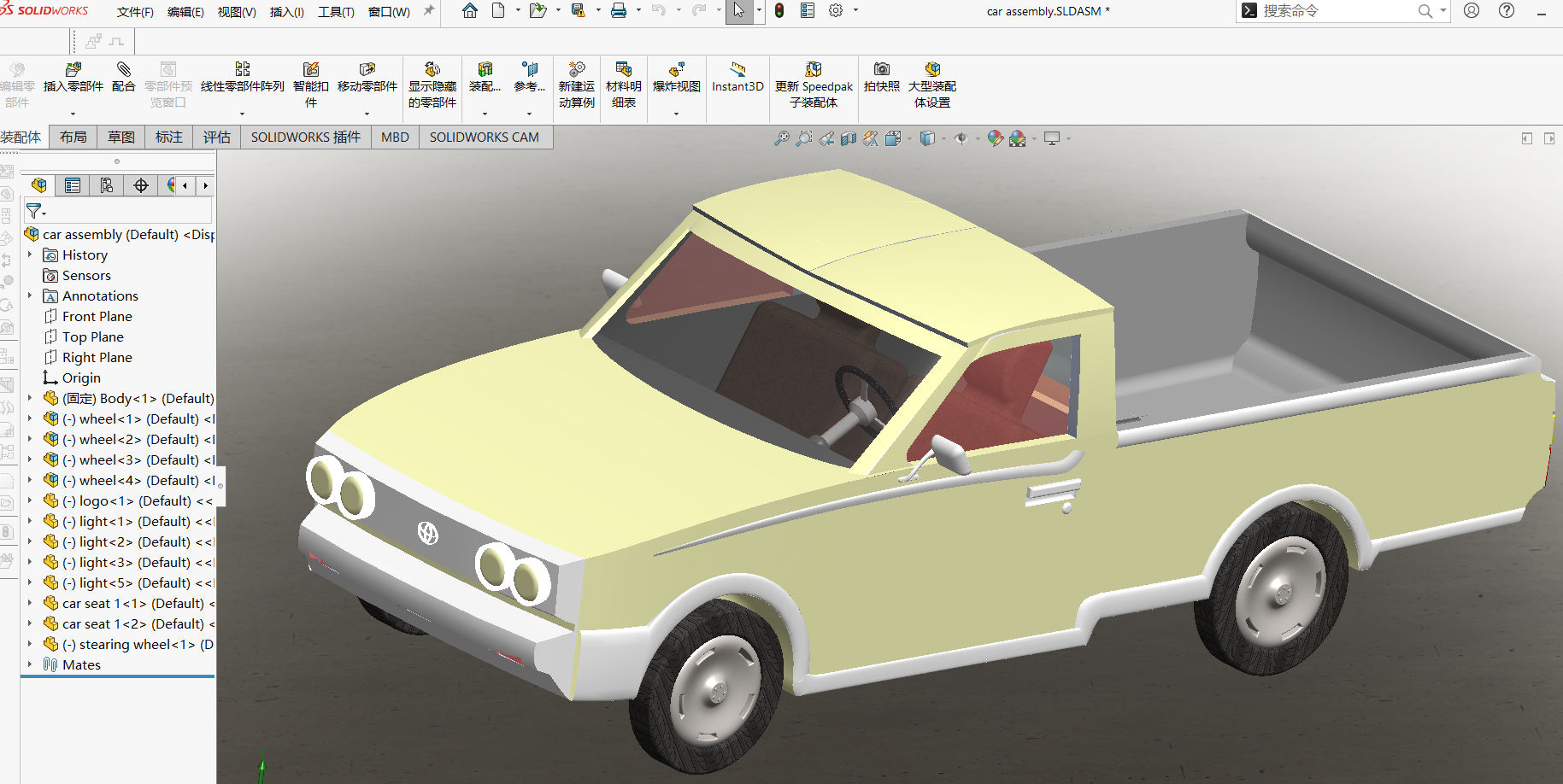Toggle Section View in heads-up toolbar
The image size is (1563, 784).
pos(849,138)
